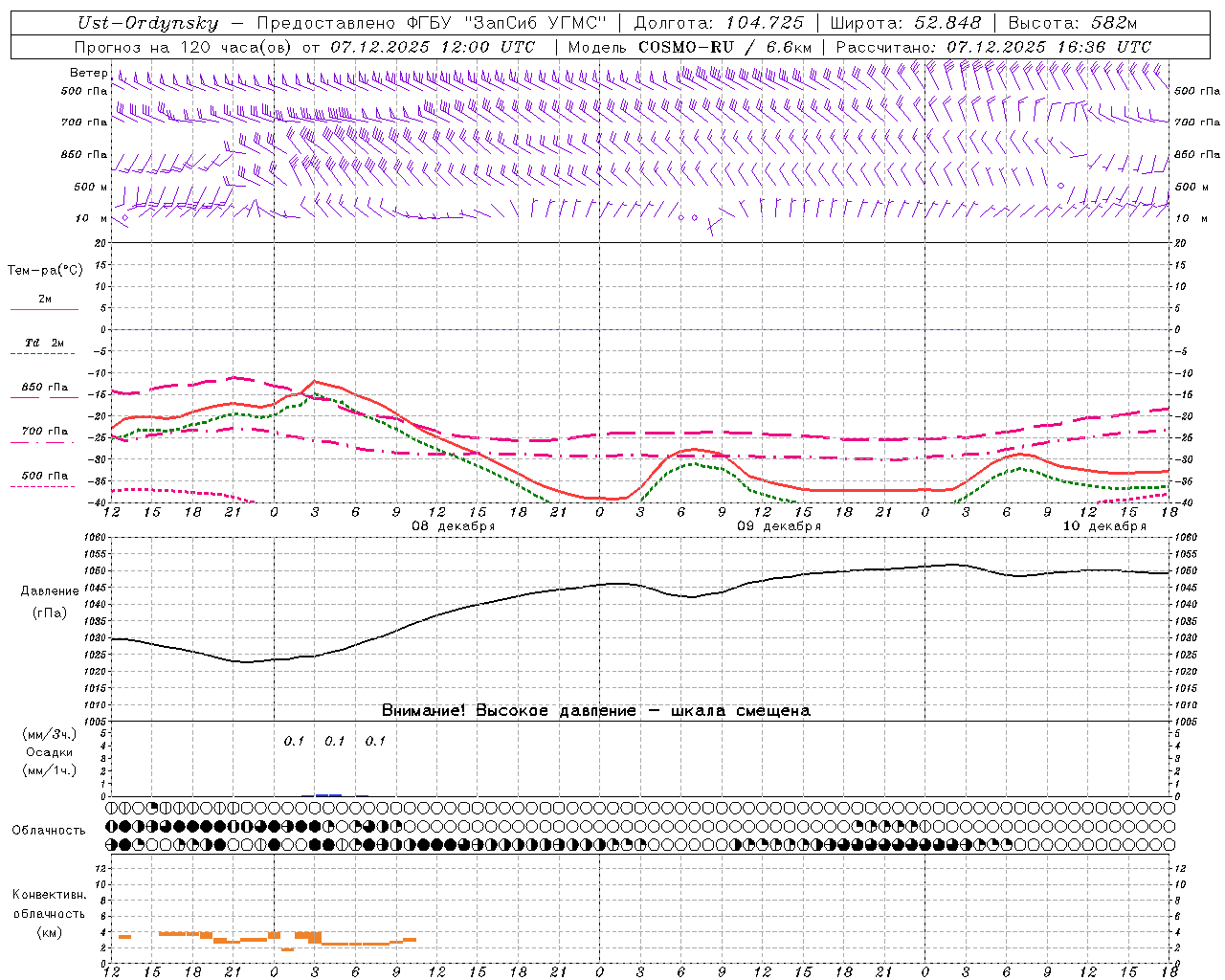Select the 08 декабря date label
The image size is (1225, 980).
[453, 526]
